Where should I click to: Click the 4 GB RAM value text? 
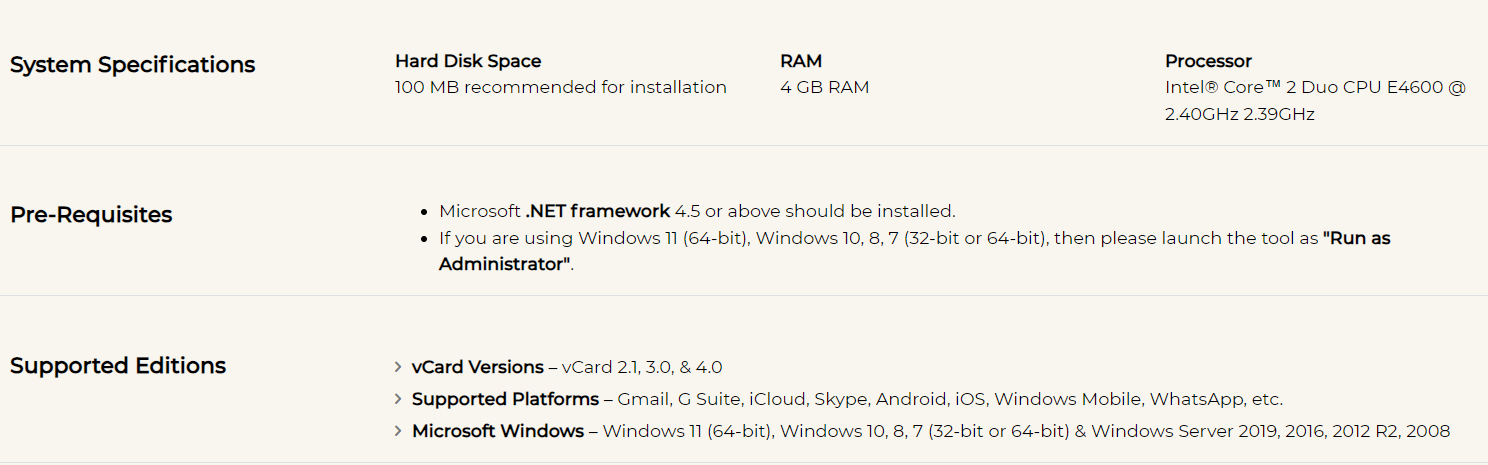point(825,87)
